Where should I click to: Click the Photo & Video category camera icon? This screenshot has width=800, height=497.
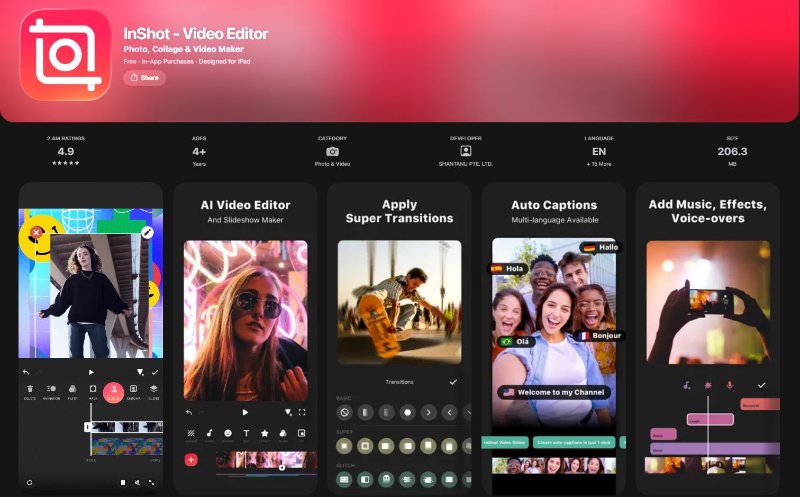click(332, 152)
